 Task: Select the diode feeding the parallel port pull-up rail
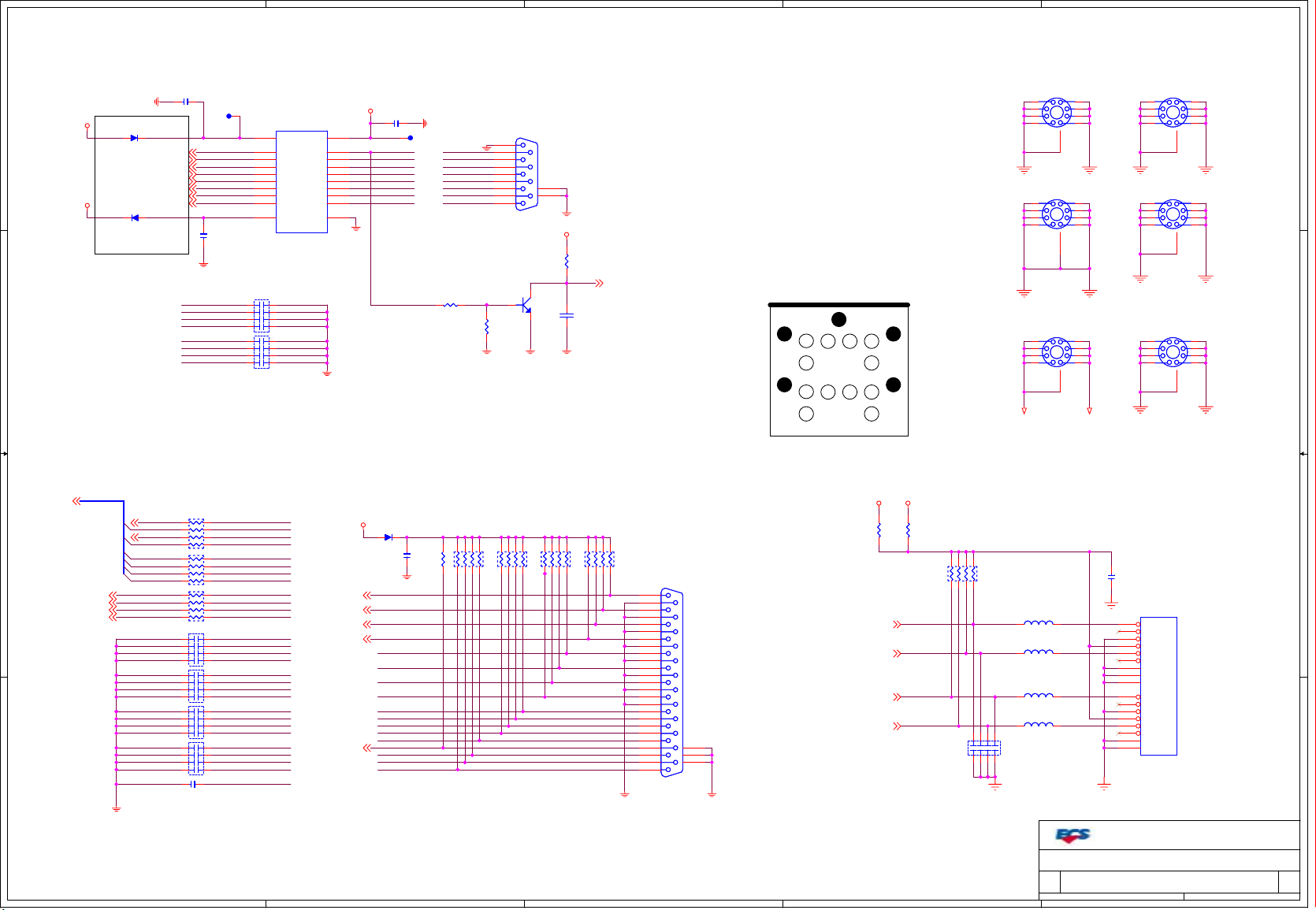388,537
